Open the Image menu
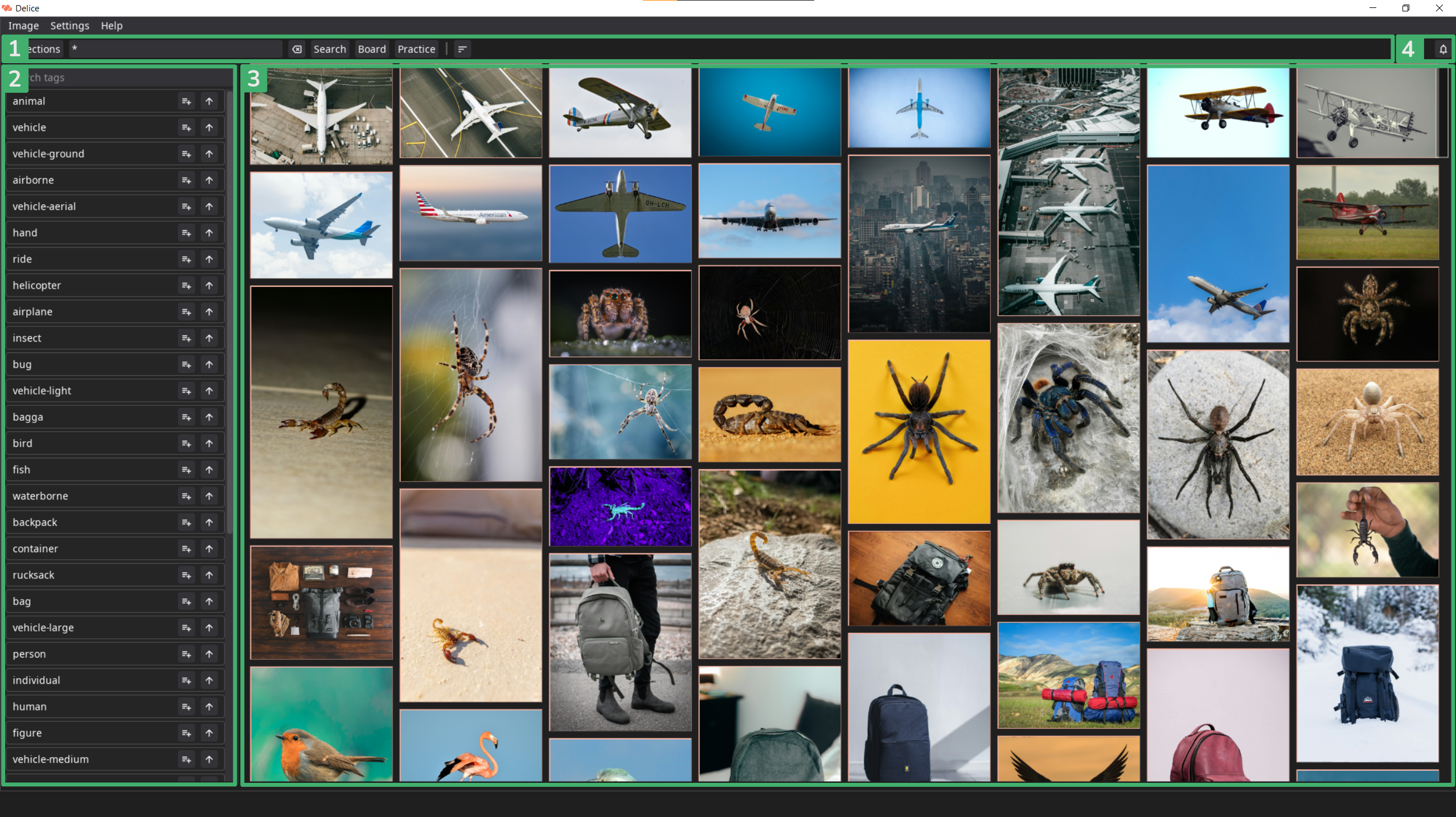Viewport: 1456px width, 817px height. 23,26
